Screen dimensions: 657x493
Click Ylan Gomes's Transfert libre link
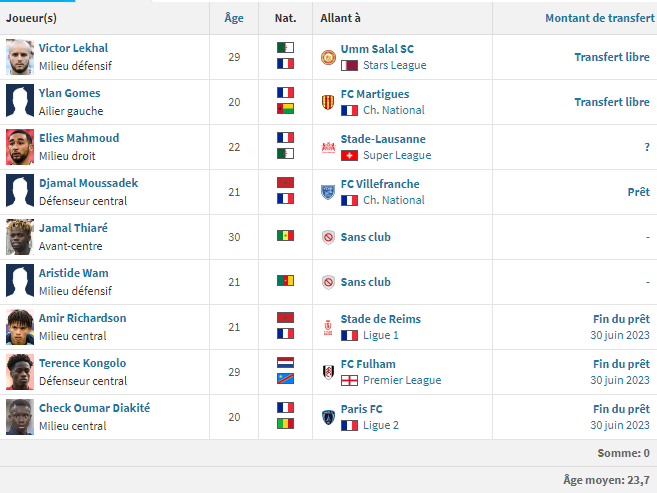pos(611,102)
